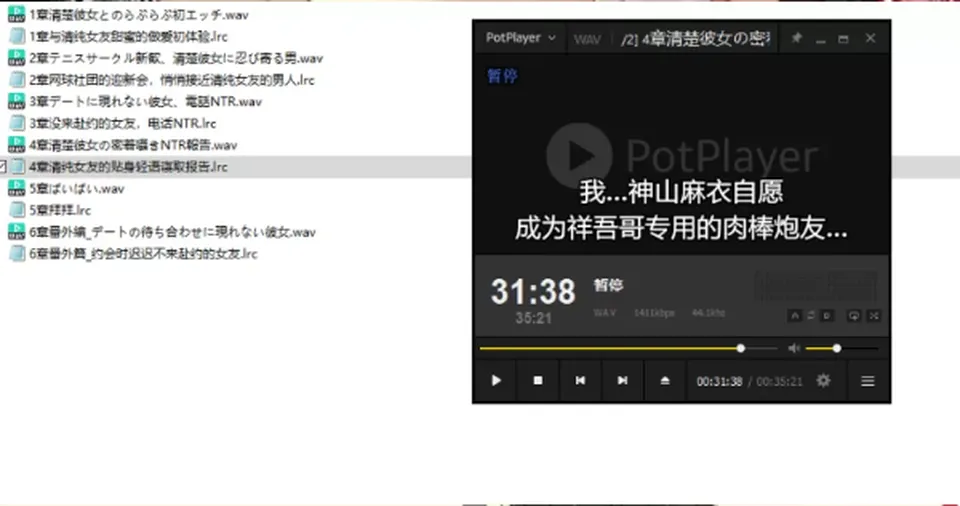Show the playlist via hamburger icon

pyautogui.click(x=868, y=381)
